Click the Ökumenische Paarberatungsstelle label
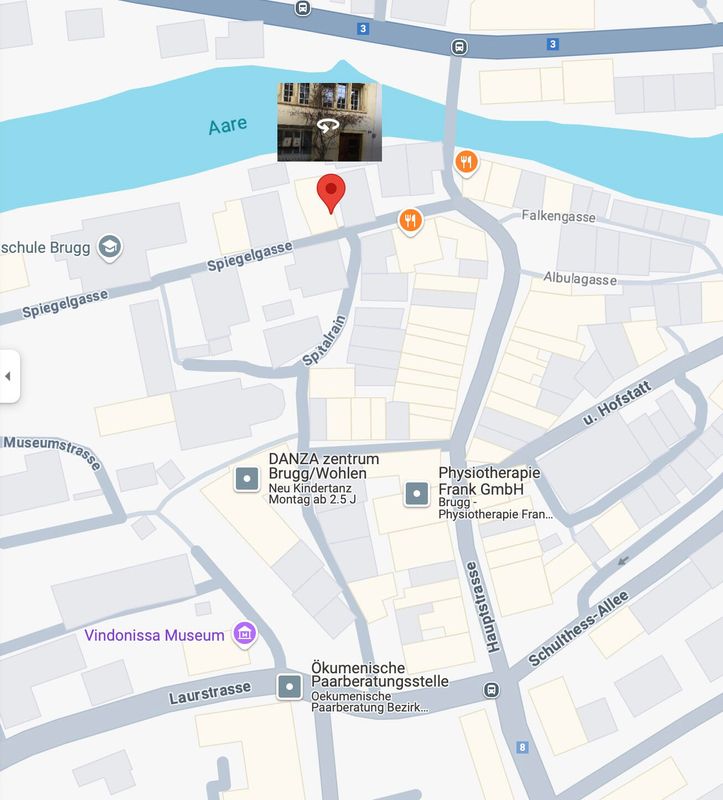Viewport: 723px width, 800px height. (x=380, y=674)
